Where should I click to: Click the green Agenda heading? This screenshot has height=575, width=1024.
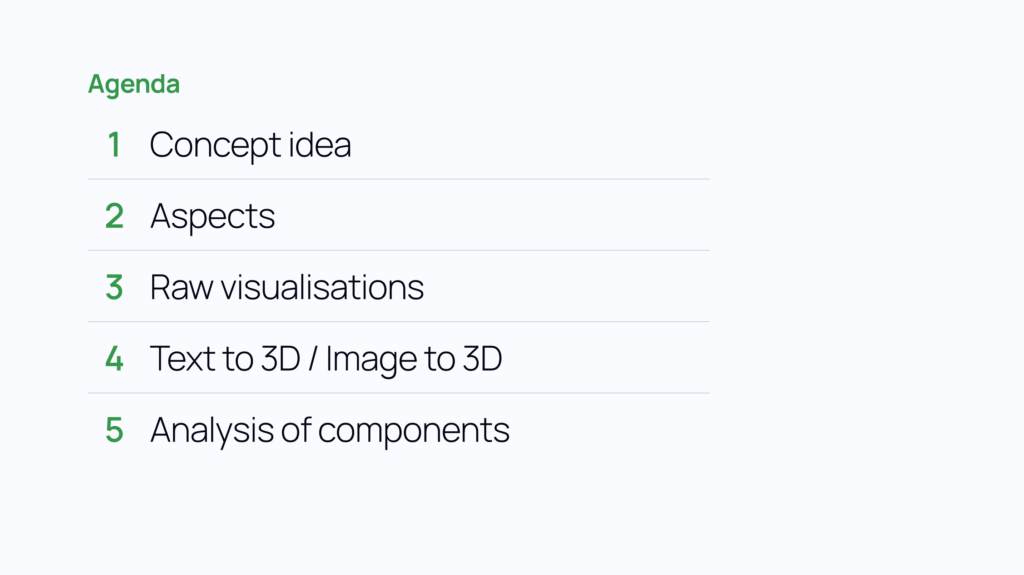[x=134, y=84]
